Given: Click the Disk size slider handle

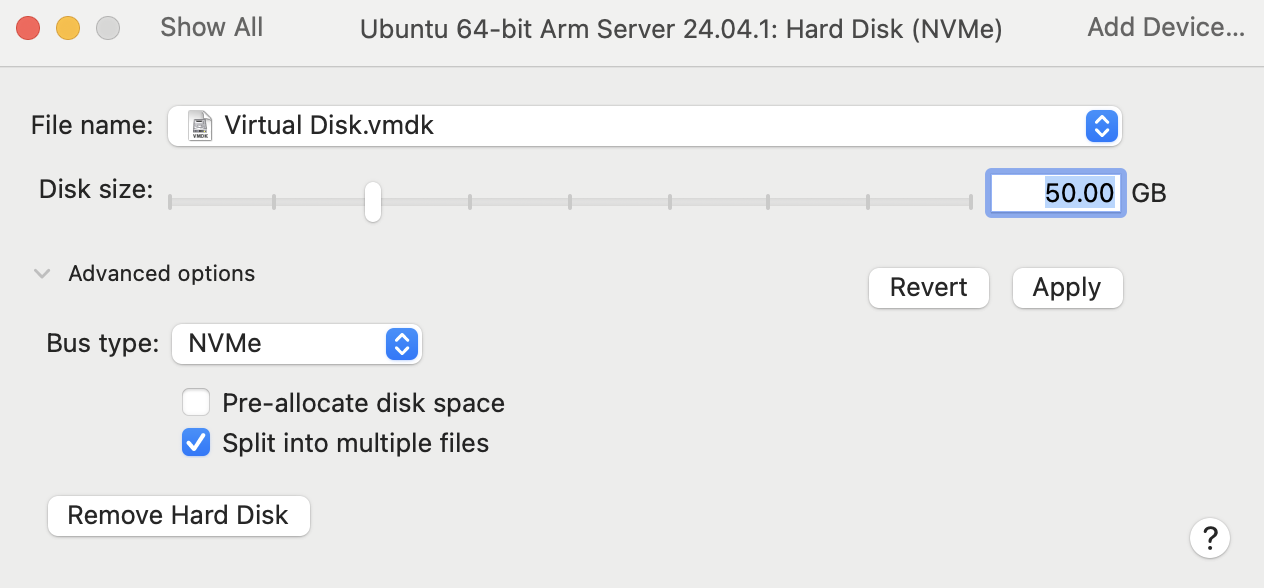Looking at the screenshot, I should 372,201.
